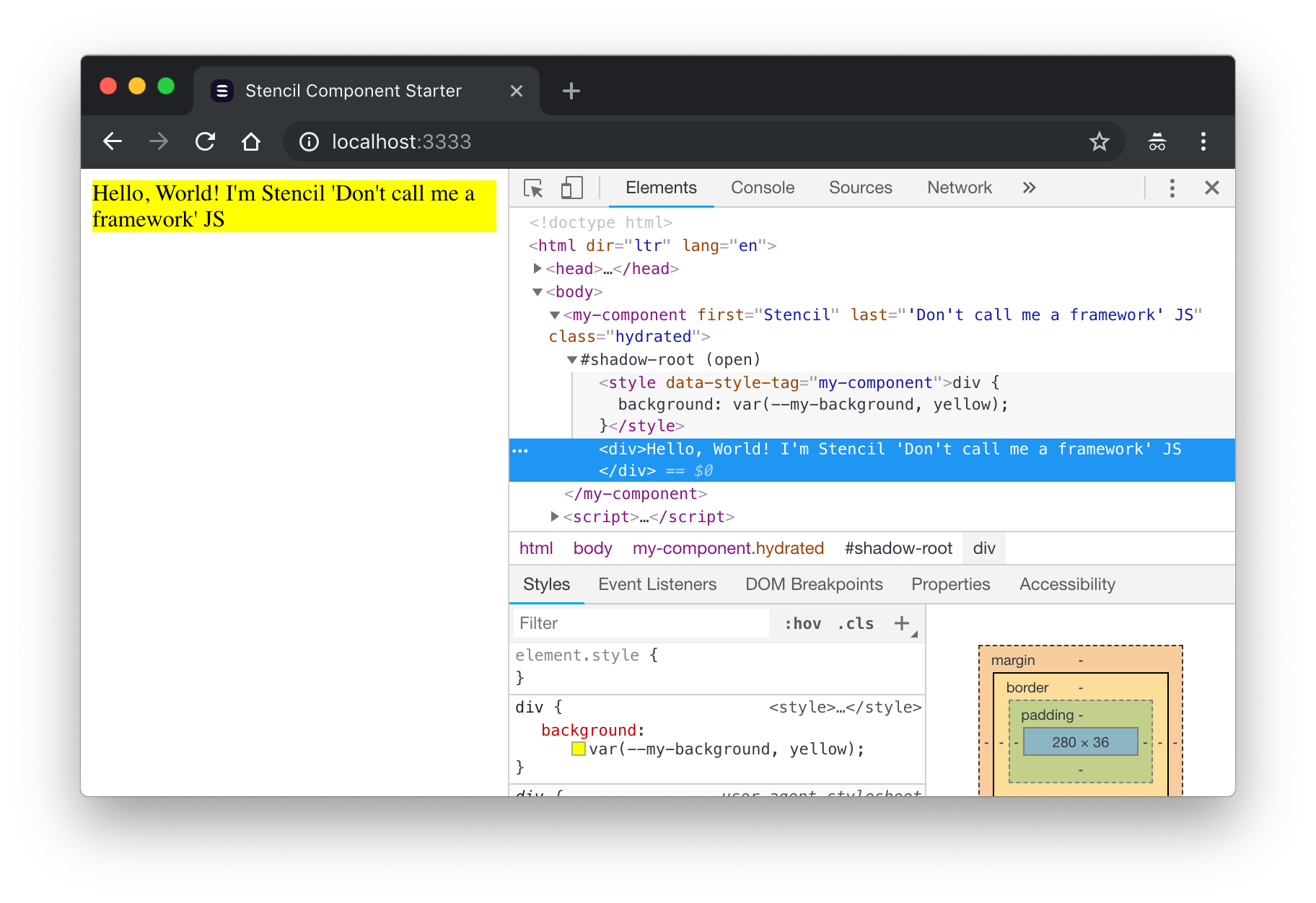Screen dimensions: 1316x903
Task: Add a new style rule
Action: tap(902, 623)
